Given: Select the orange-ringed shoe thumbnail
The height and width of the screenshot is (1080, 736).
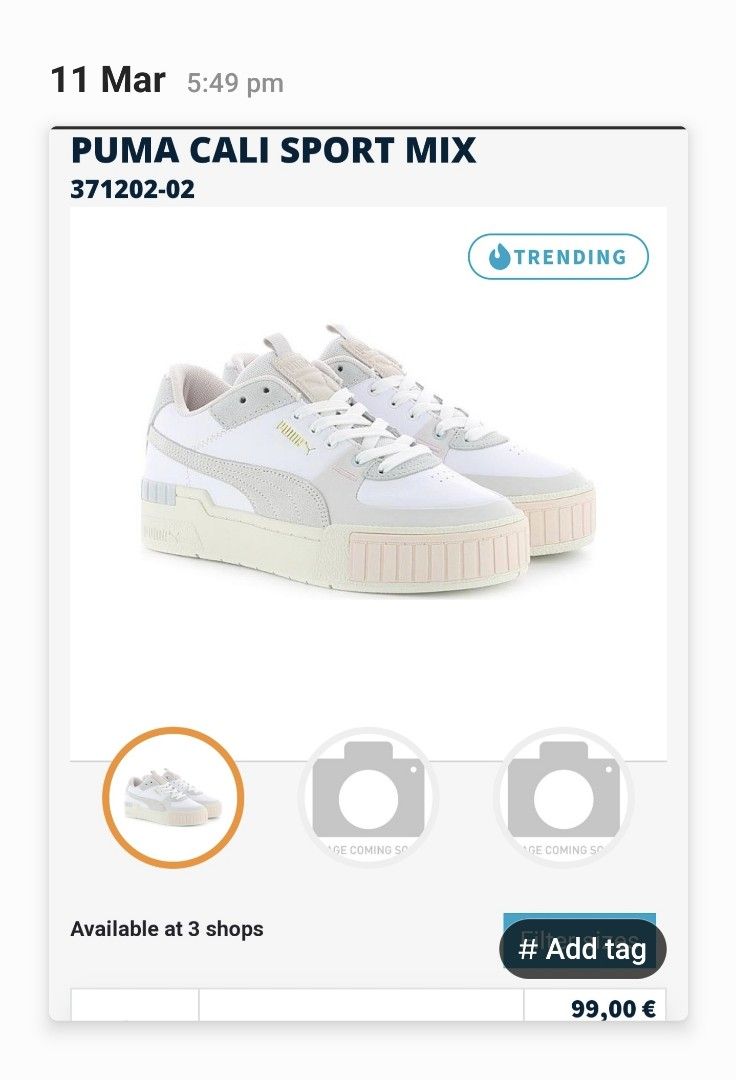Looking at the screenshot, I should 174,798.
